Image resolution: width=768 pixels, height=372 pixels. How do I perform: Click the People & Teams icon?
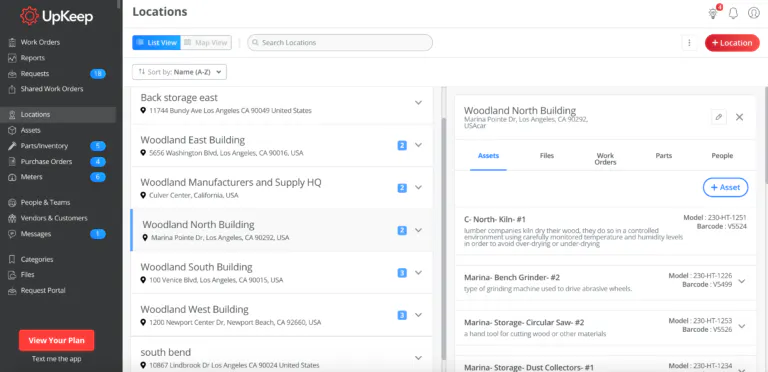click(x=12, y=203)
